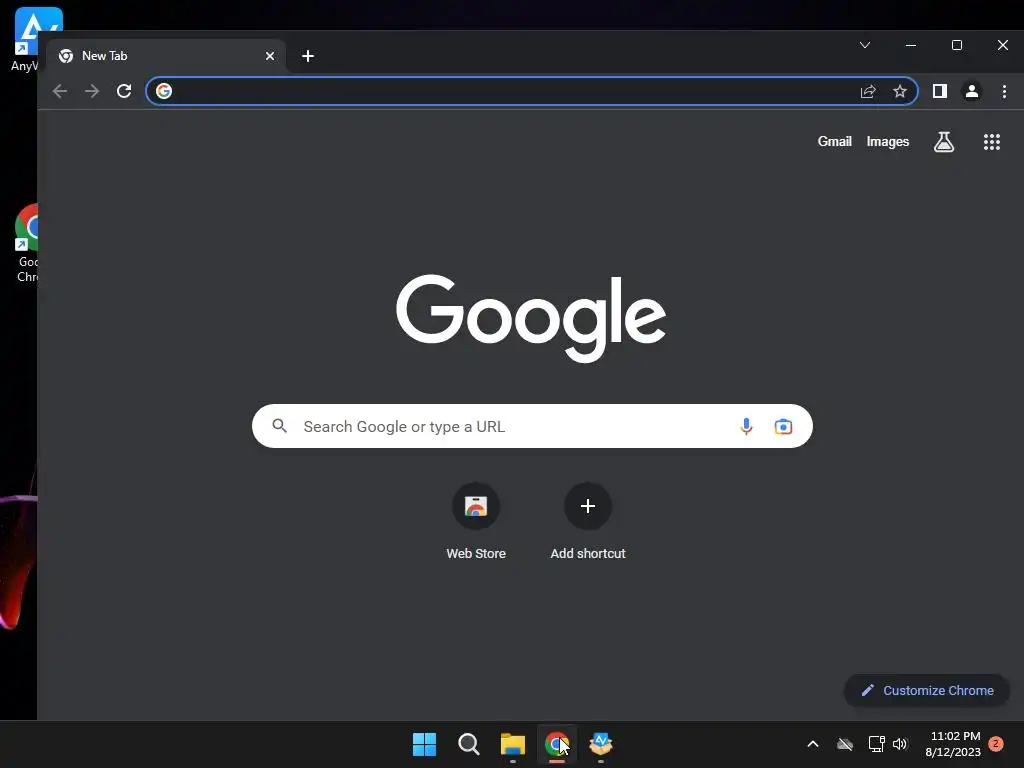Open Windows taskbar search
The width and height of the screenshot is (1024, 768).
pos(468,744)
